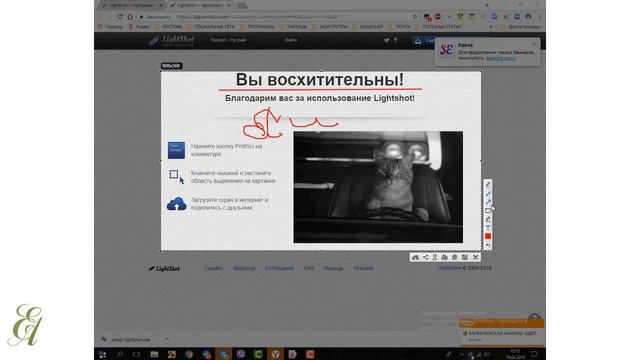Open Twitter icon in Lightshot header
This screenshot has height=360, width=640.
coord(386,40)
